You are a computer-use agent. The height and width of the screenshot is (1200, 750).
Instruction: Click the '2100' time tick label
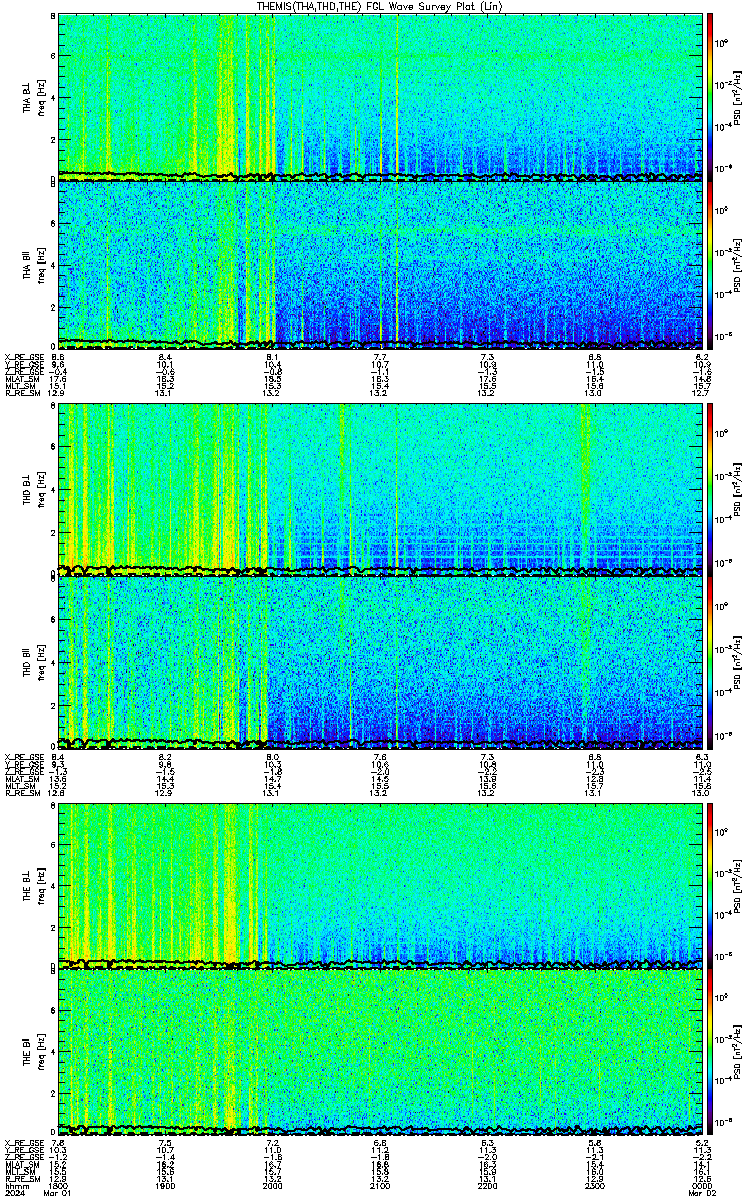coord(381,1184)
